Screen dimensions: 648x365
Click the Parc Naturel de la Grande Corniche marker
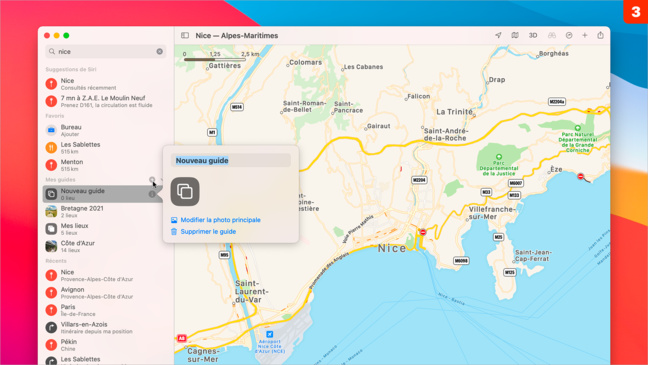coord(578,128)
